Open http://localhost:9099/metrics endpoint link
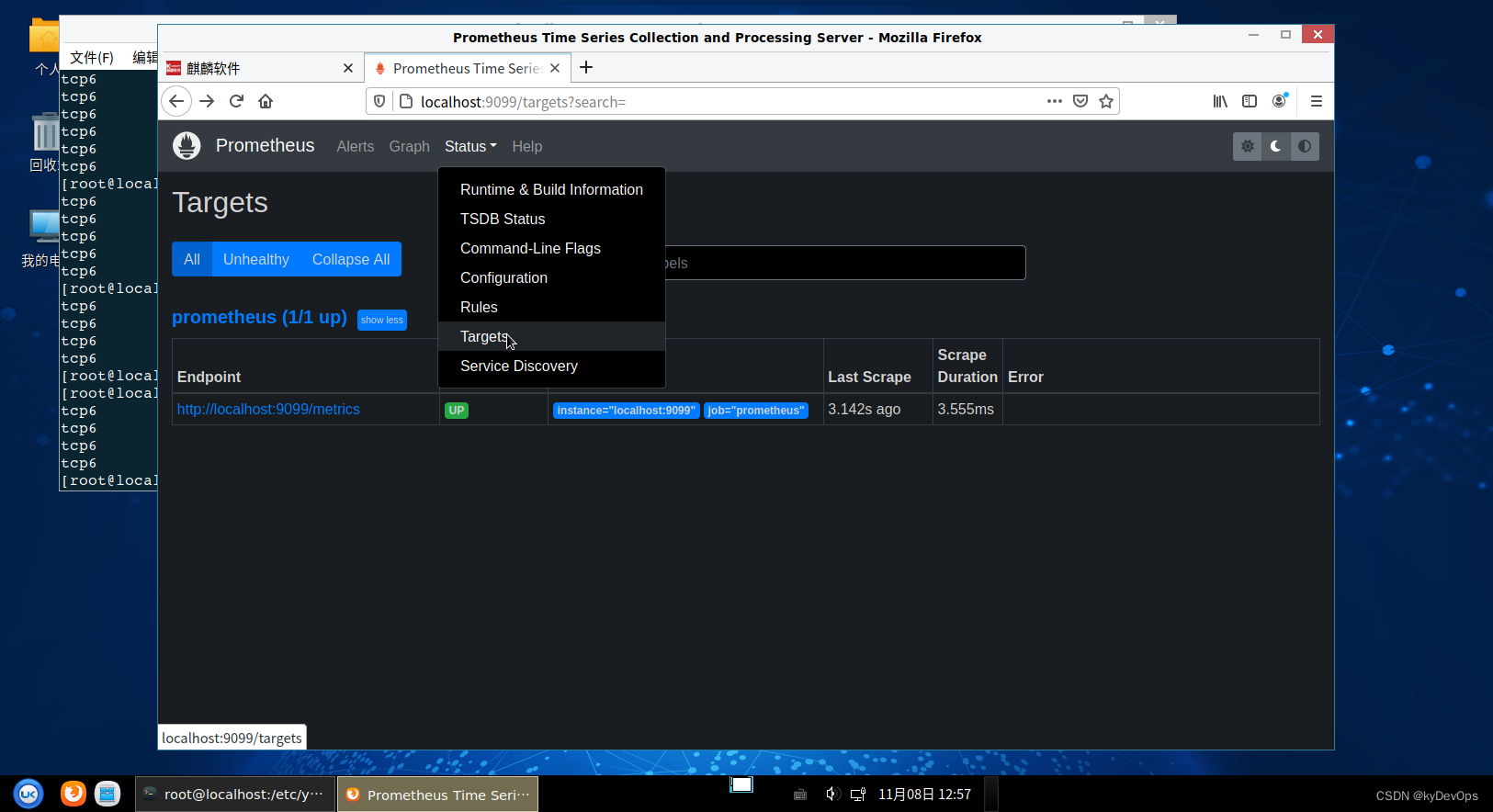 [x=268, y=410]
